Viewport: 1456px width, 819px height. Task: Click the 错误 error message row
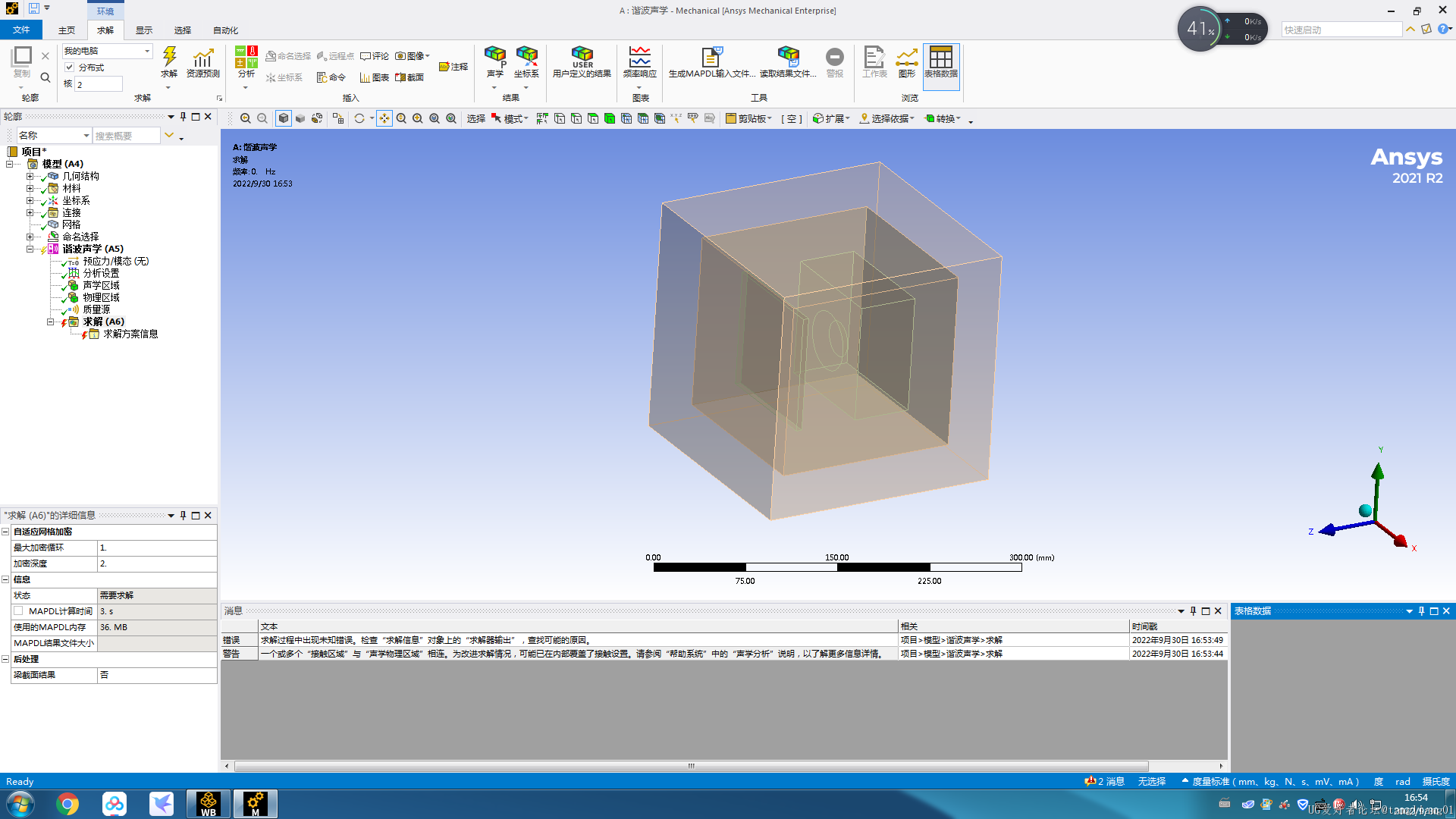tap(724, 640)
